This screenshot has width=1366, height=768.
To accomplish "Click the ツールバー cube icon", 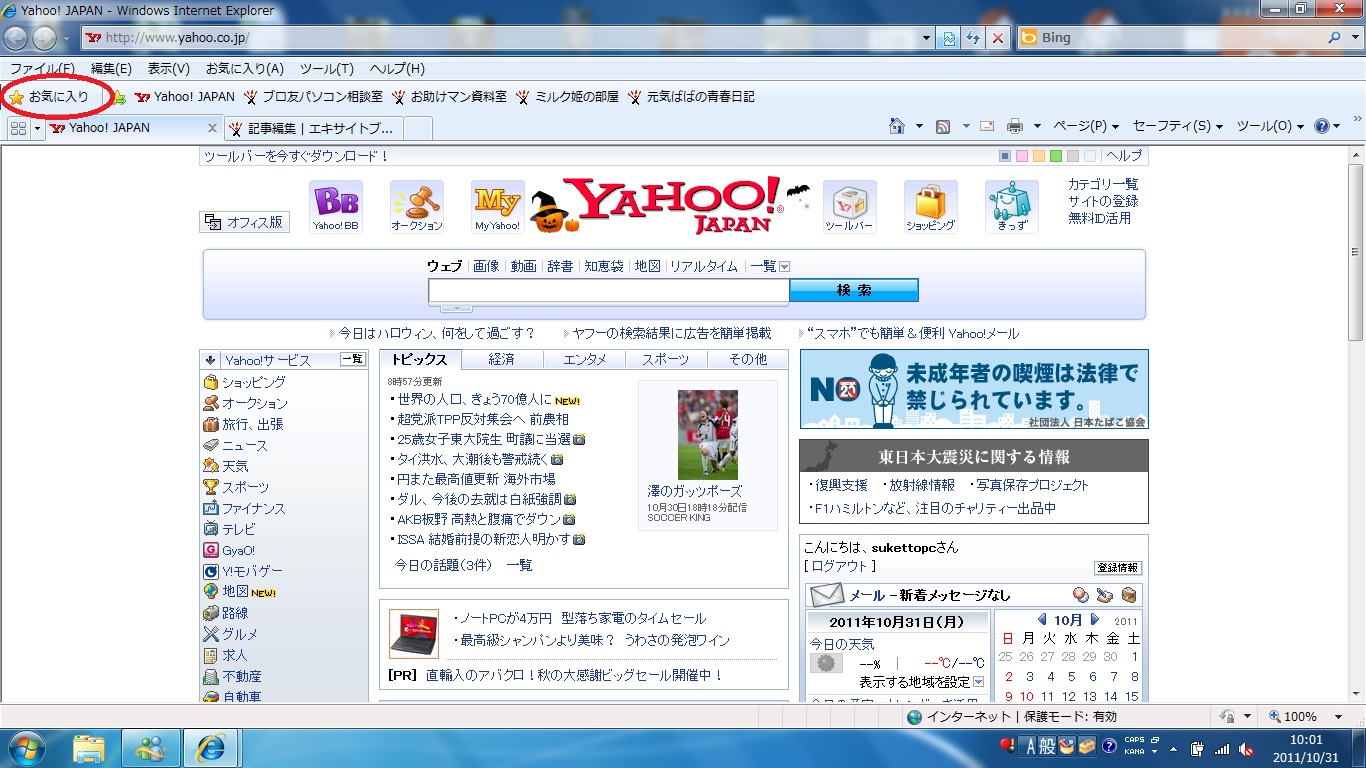I will (x=849, y=206).
